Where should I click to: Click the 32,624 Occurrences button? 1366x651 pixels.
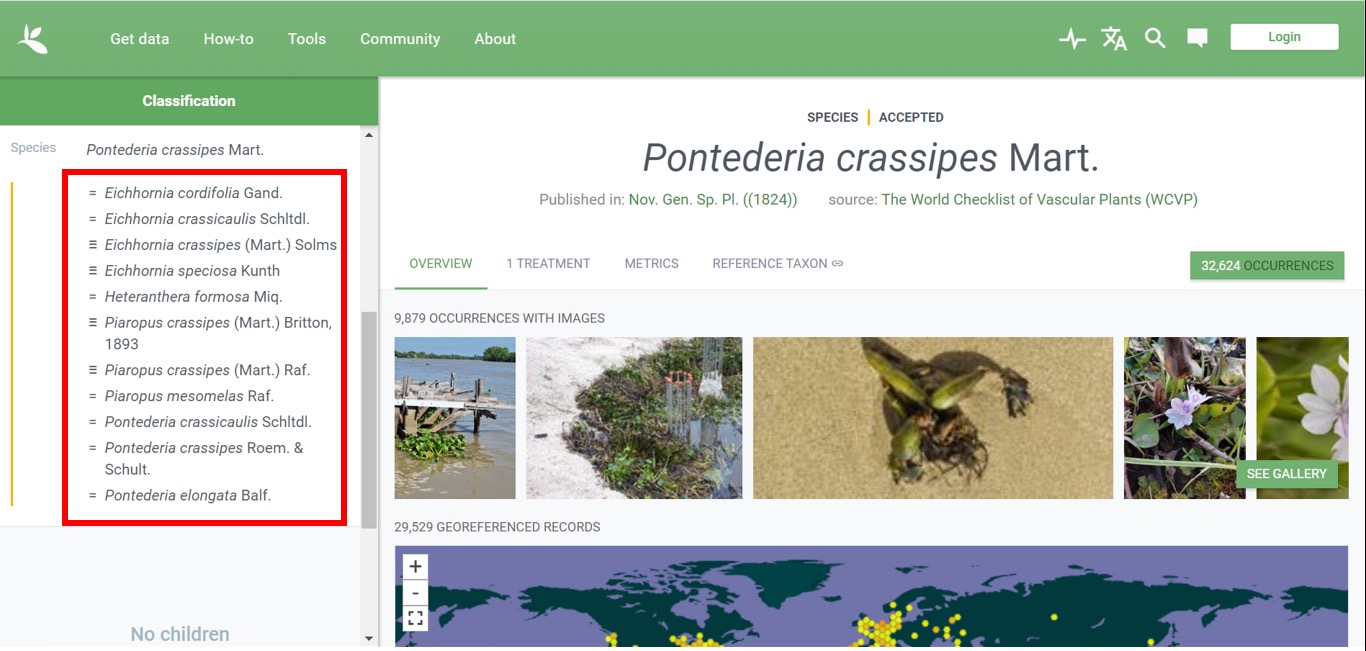tap(1266, 266)
